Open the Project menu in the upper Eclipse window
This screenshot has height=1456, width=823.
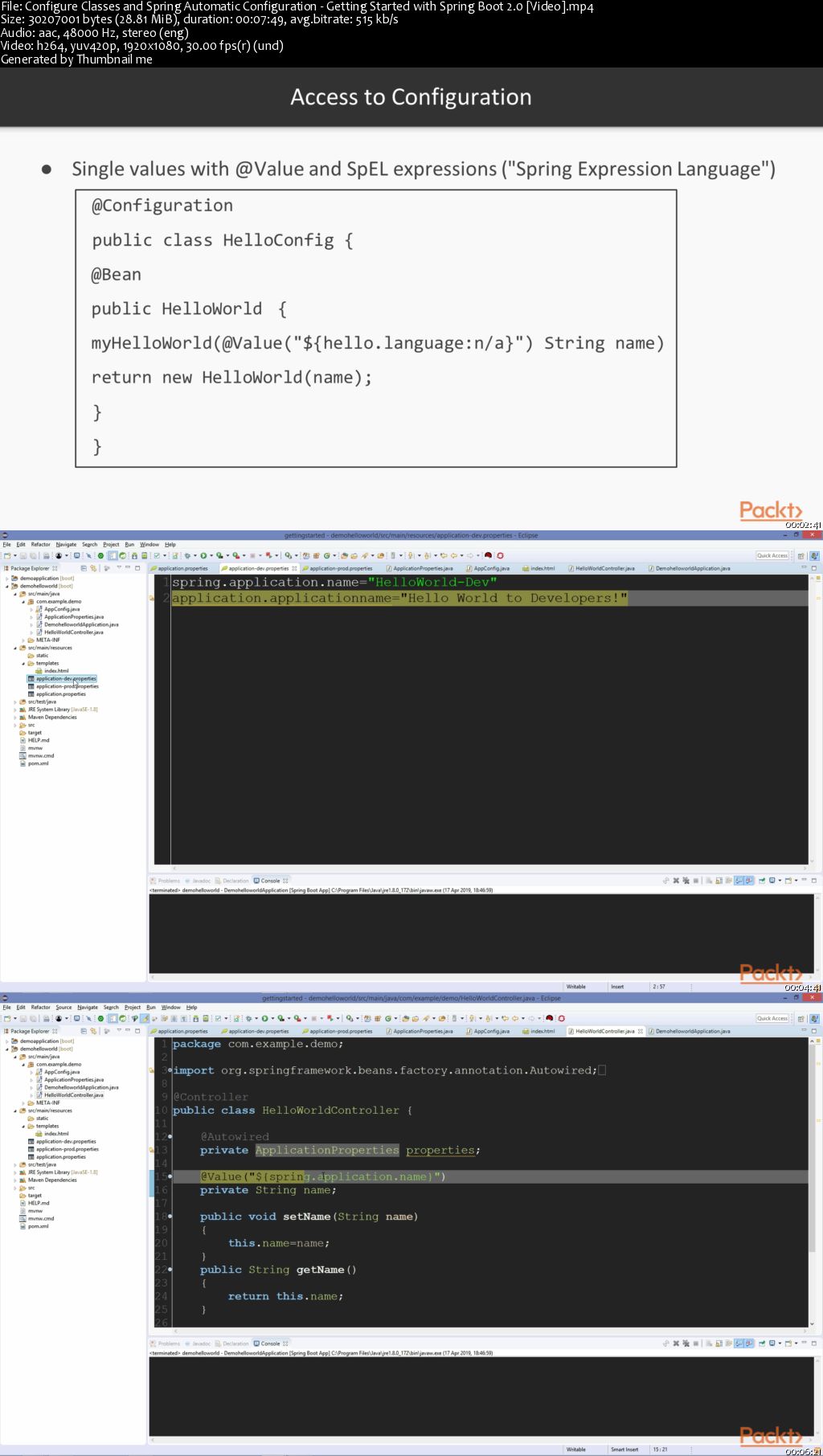(111, 544)
